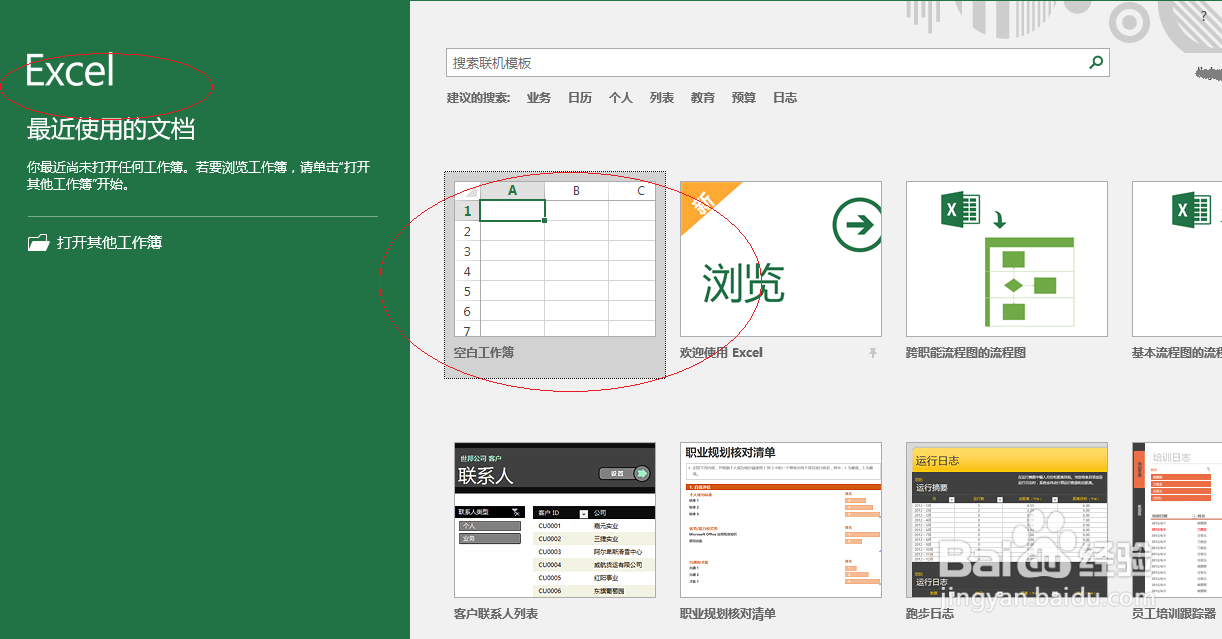This screenshot has height=639, width=1222.
Task: Open the 基本流程图 template thumbnail
Action: point(1177,259)
